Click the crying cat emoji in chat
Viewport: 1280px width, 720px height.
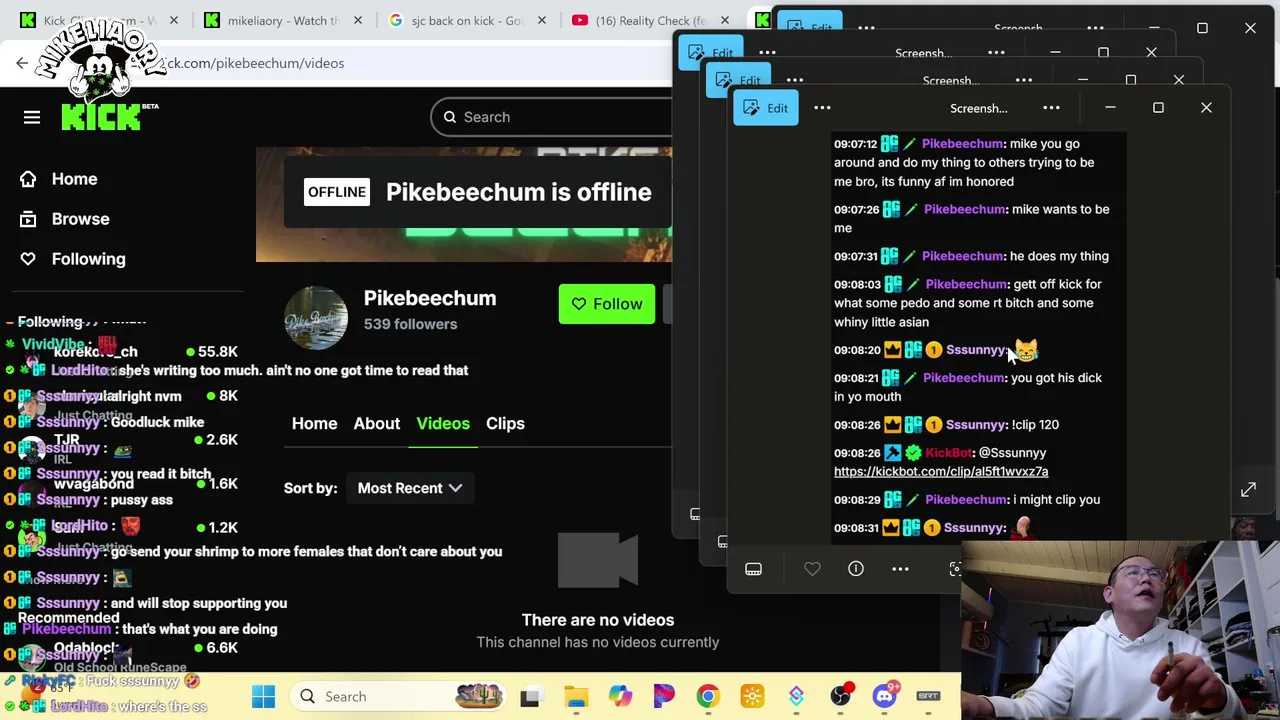pyautogui.click(x=1026, y=350)
